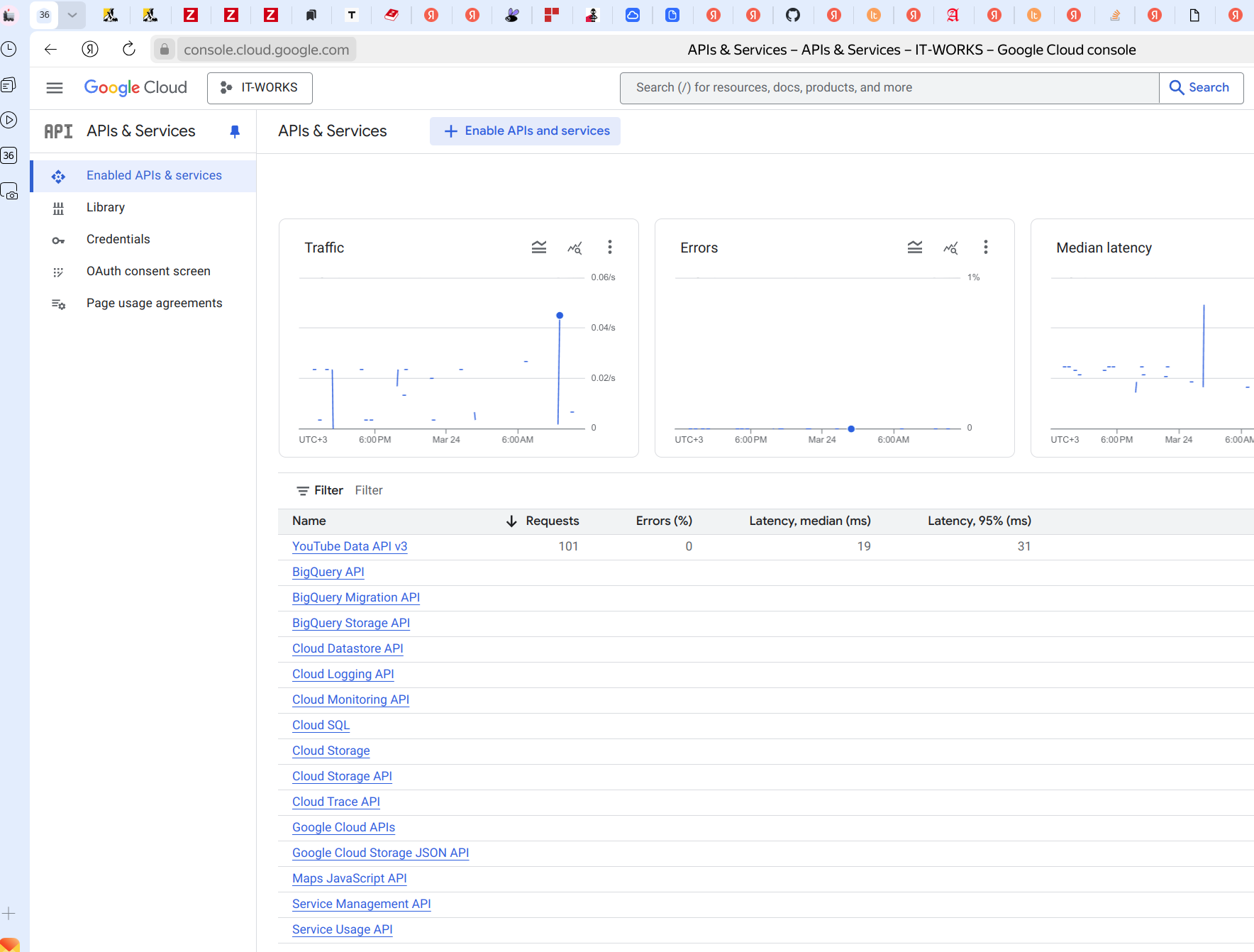Switch to the blank document icon tab
This screenshot has width=1254, height=952.
pyautogui.click(x=1194, y=15)
